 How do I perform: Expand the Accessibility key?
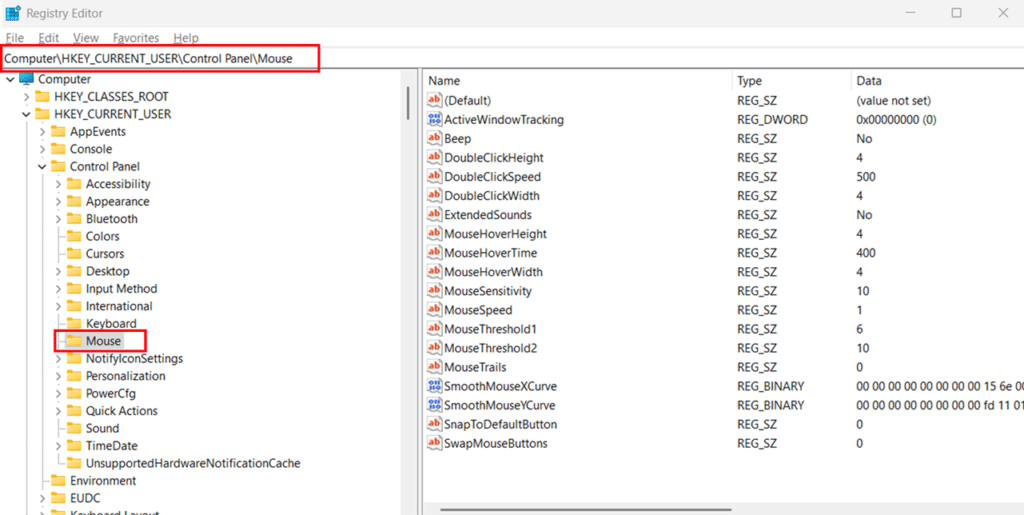58,184
